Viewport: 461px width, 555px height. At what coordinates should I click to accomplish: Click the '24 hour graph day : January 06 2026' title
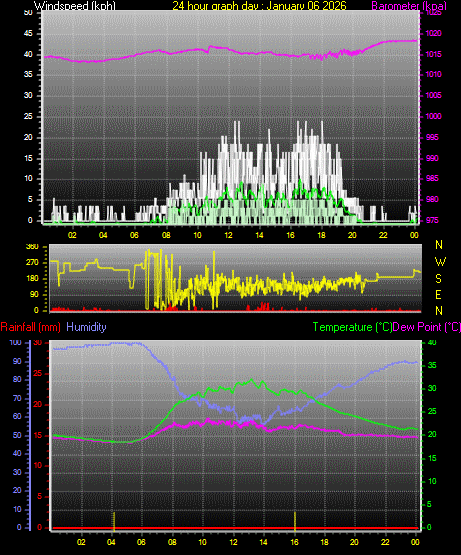point(260,5)
